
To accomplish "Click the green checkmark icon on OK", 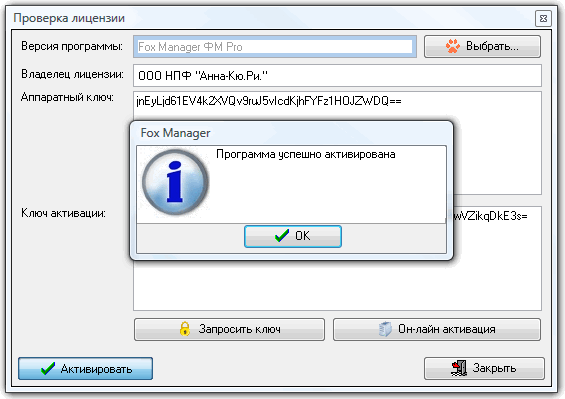I will point(281,236).
